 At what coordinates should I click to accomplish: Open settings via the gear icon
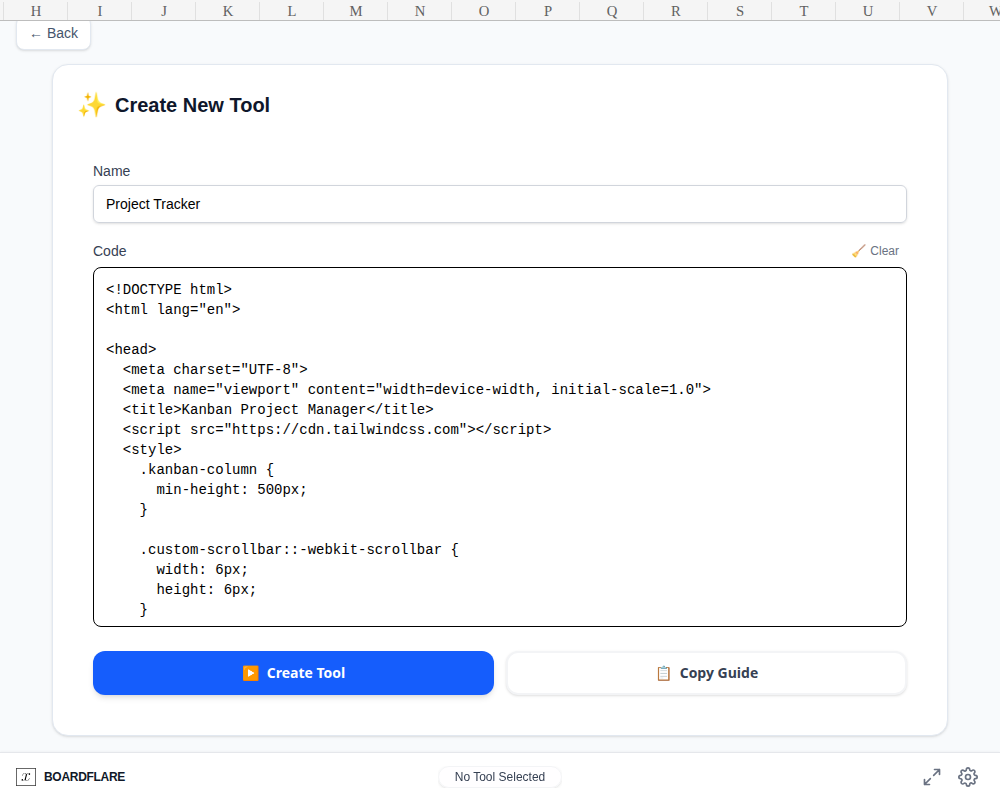[967, 776]
